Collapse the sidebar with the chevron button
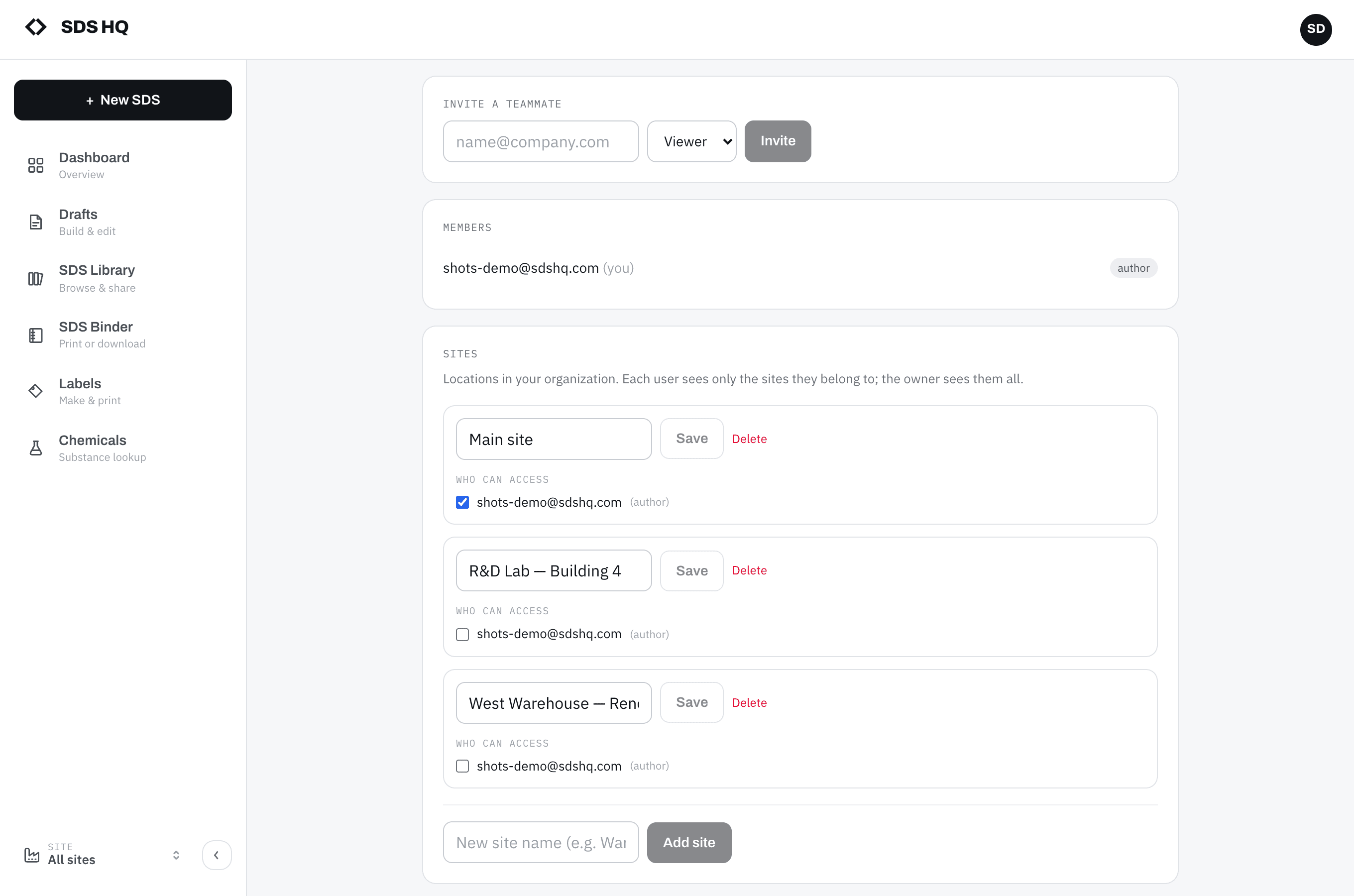 (x=217, y=855)
